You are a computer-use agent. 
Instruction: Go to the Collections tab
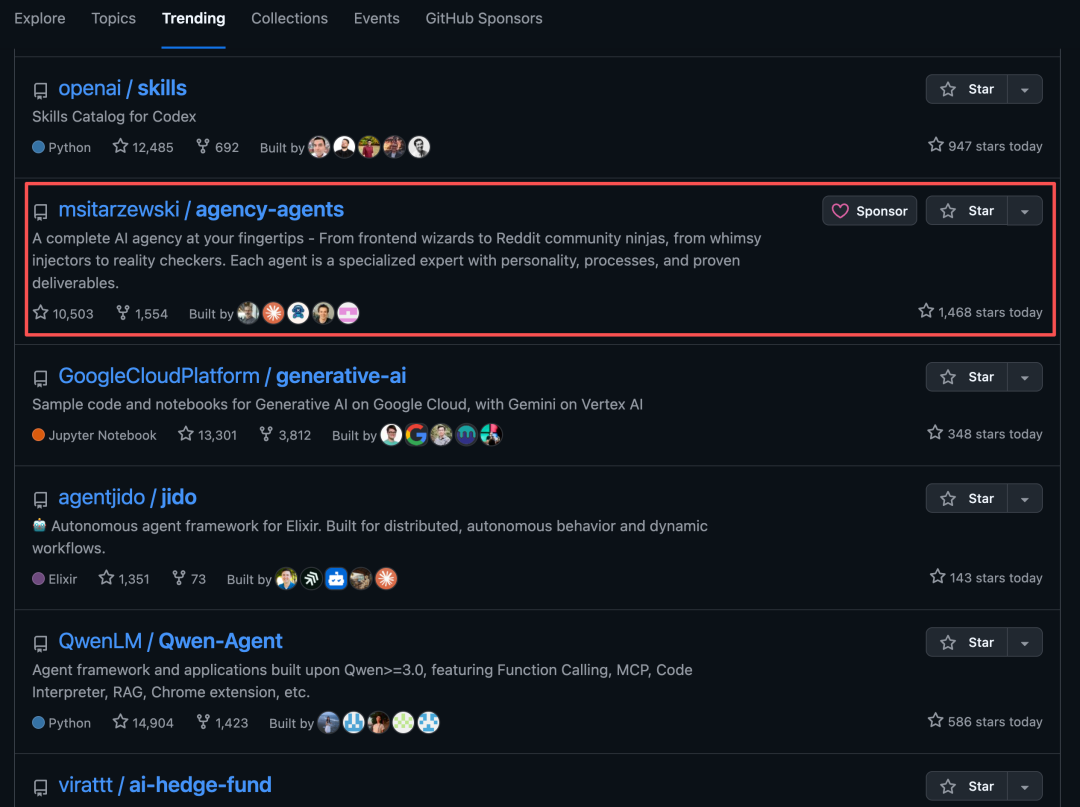click(x=289, y=19)
